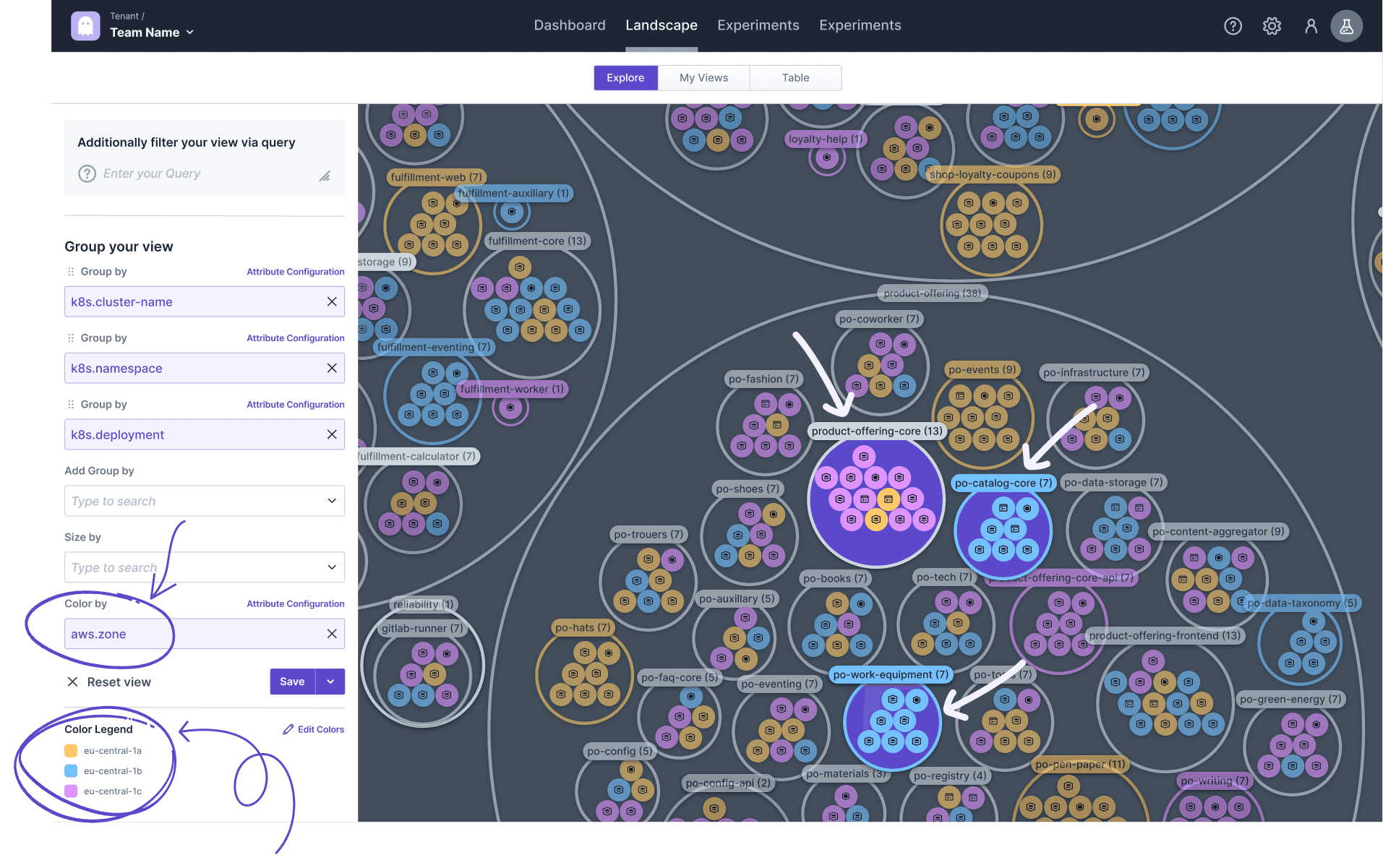Screen dimensions: 1383x868
Task: Click the query help icon
Action: [87, 173]
